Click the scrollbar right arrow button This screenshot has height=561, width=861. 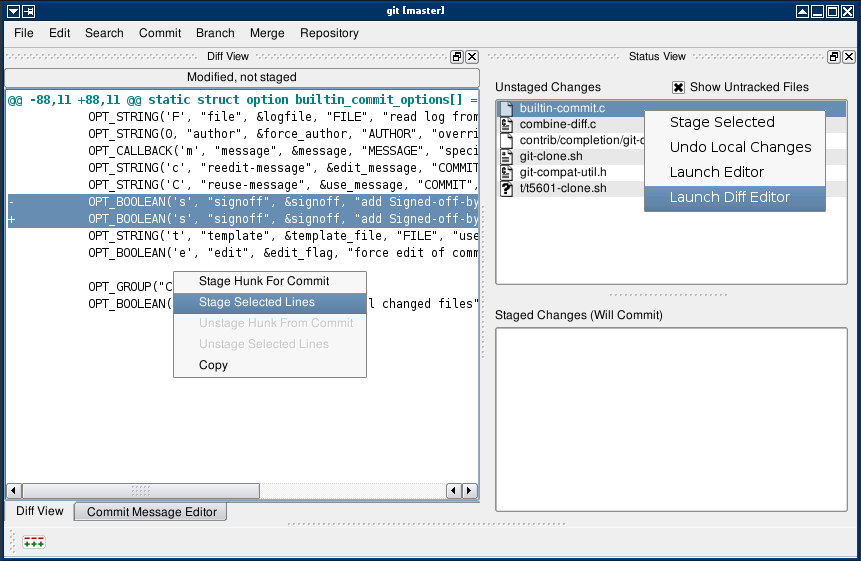pyautogui.click(x=469, y=490)
